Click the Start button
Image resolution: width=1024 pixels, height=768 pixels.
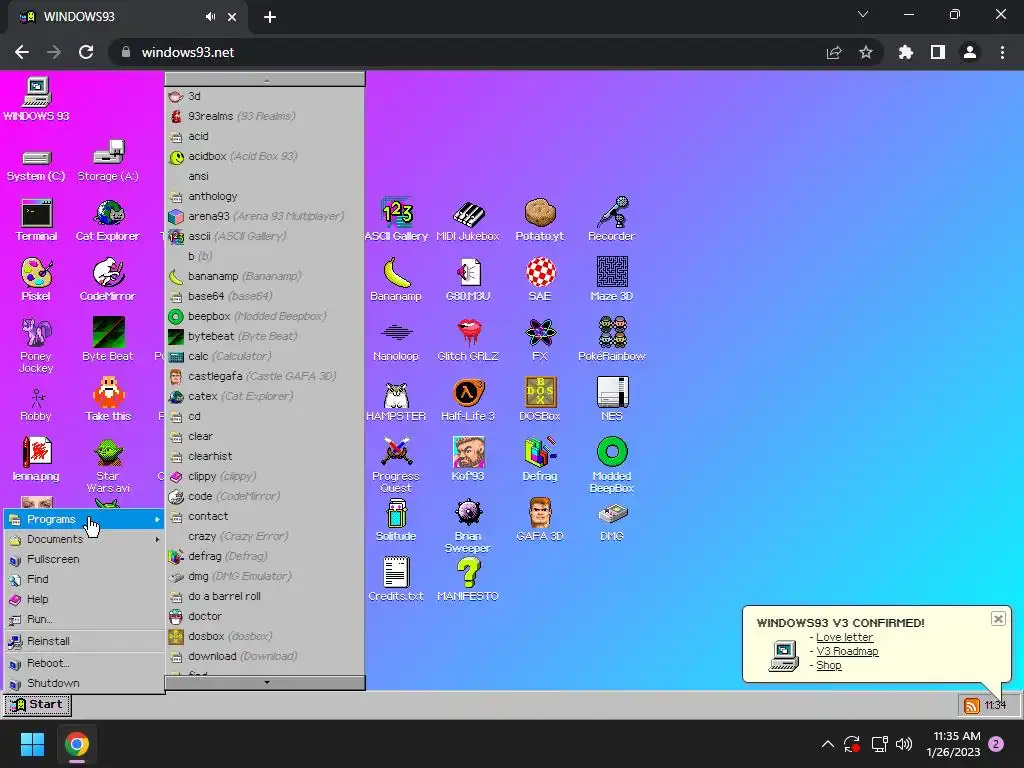pos(37,705)
